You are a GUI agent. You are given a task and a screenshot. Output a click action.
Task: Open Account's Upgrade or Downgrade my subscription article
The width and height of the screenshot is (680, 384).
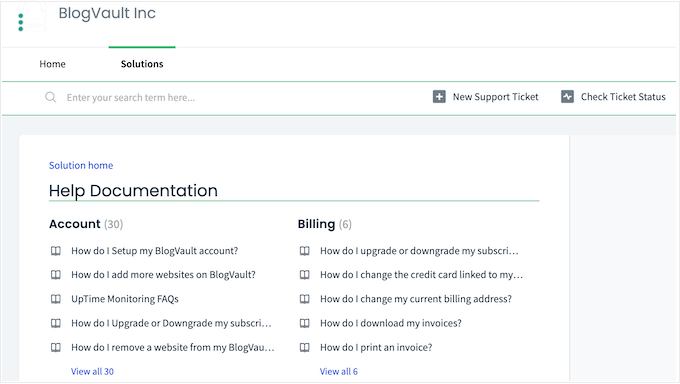(x=171, y=323)
